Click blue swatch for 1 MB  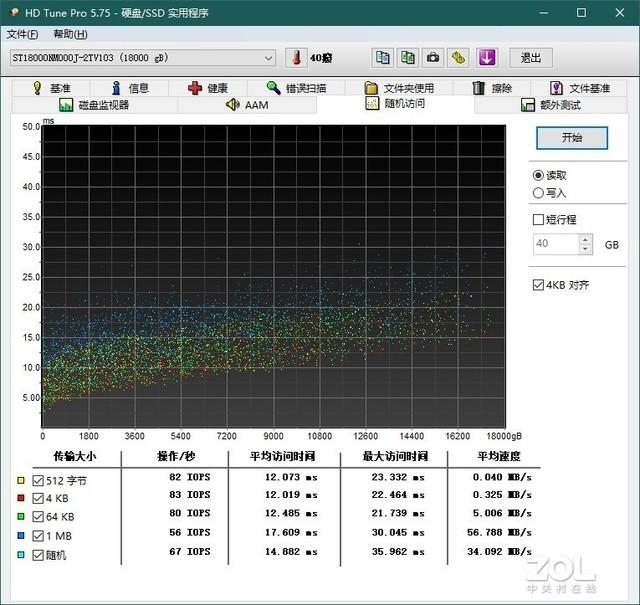point(21,535)
